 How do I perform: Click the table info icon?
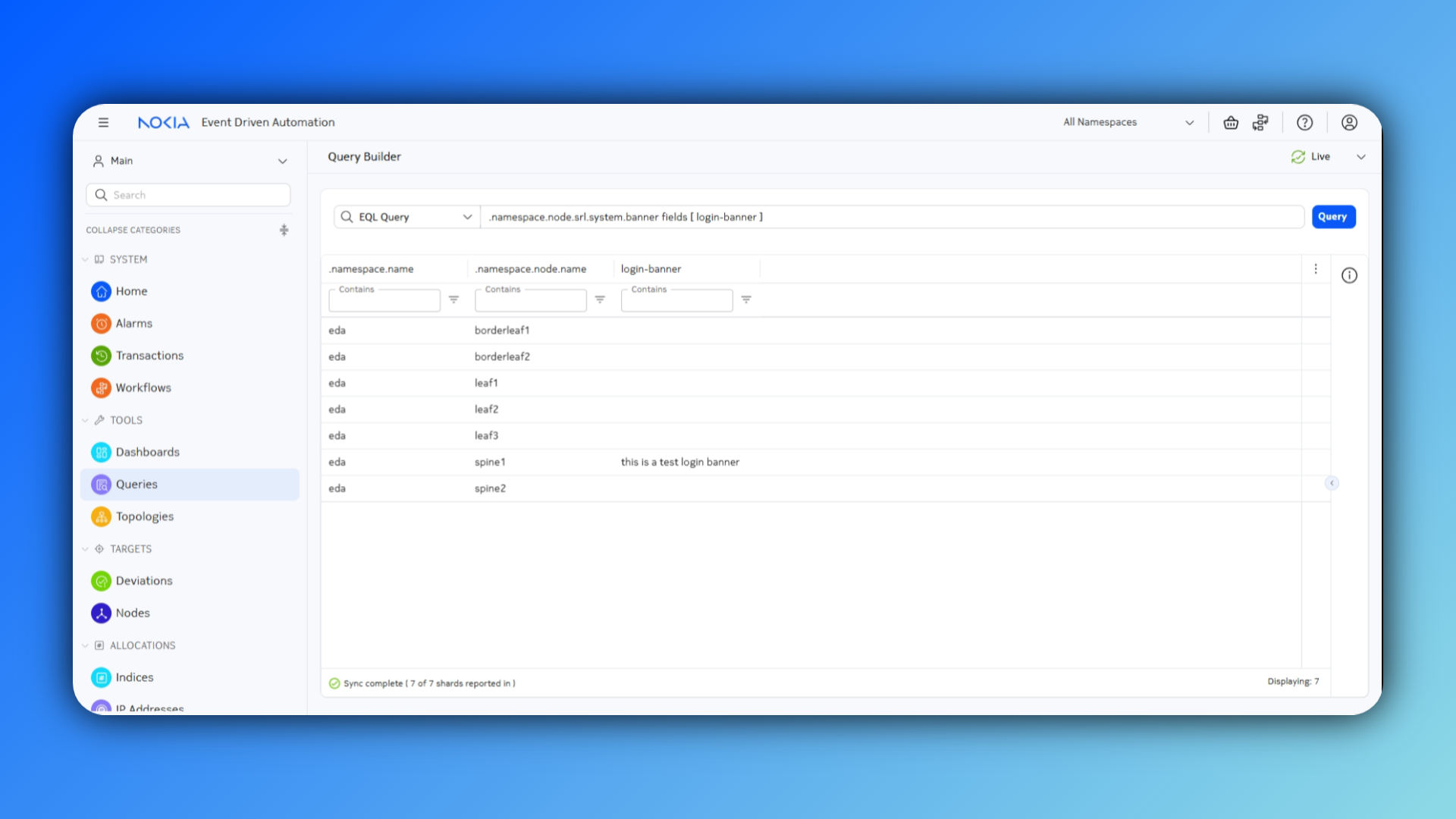(x=1349, y=275)
